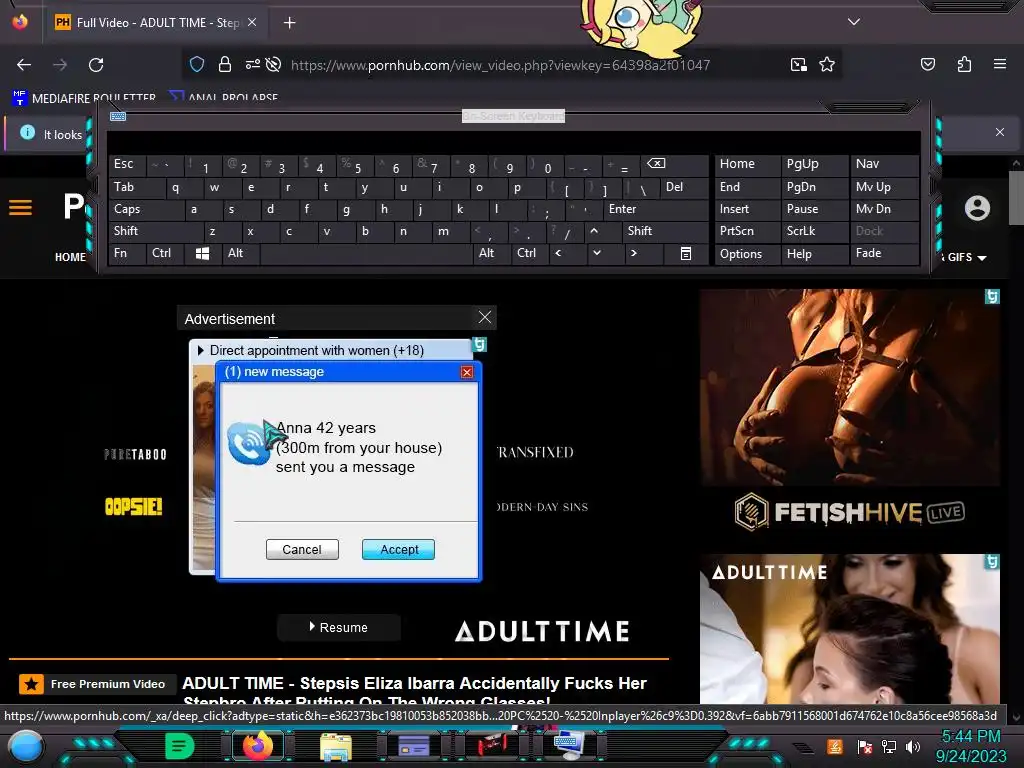
Task: Dismiss the 'It looks' notification bar
Action: (x=999, y=132)
